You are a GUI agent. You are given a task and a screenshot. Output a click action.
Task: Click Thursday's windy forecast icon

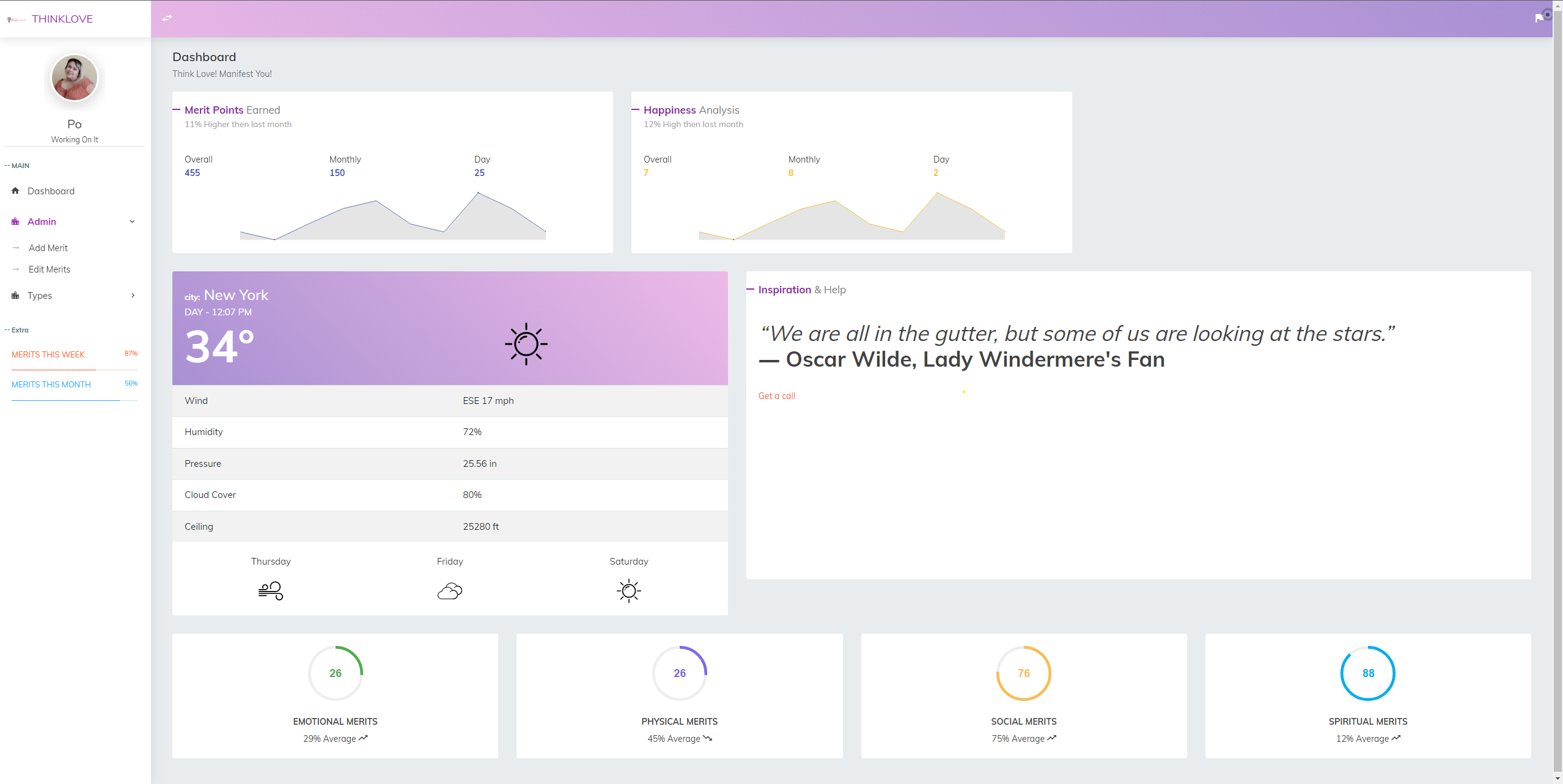coord(271,590)
